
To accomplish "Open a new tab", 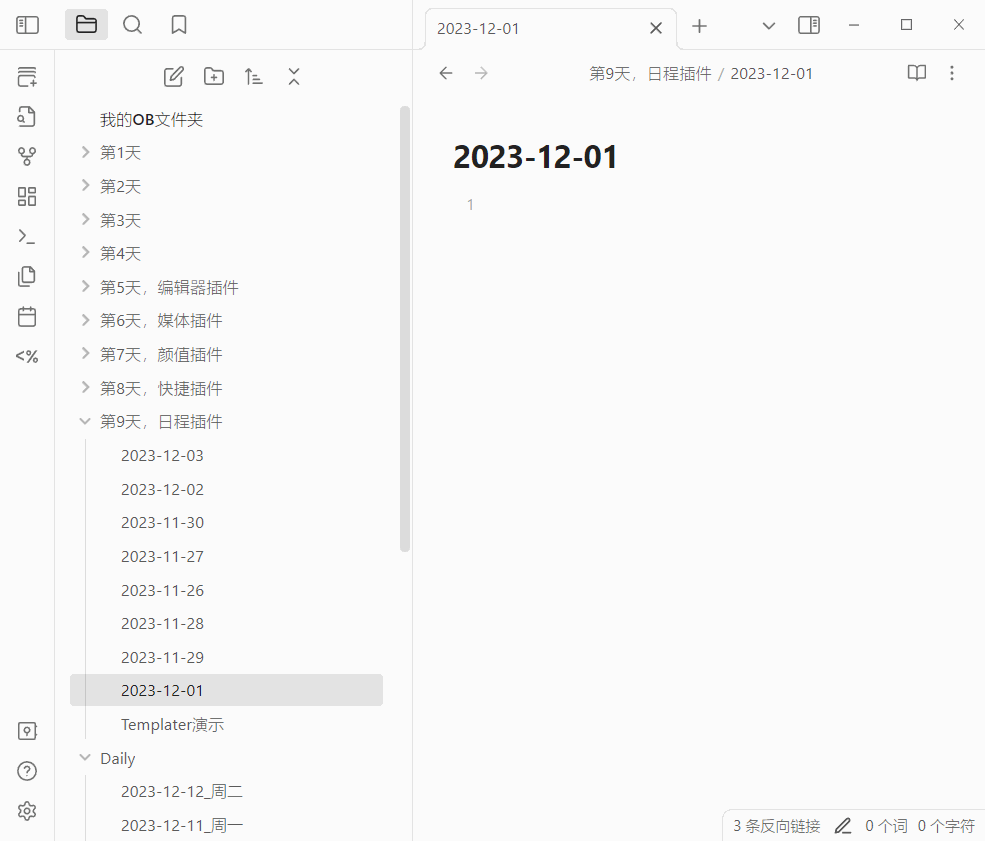I will [700, 26].
